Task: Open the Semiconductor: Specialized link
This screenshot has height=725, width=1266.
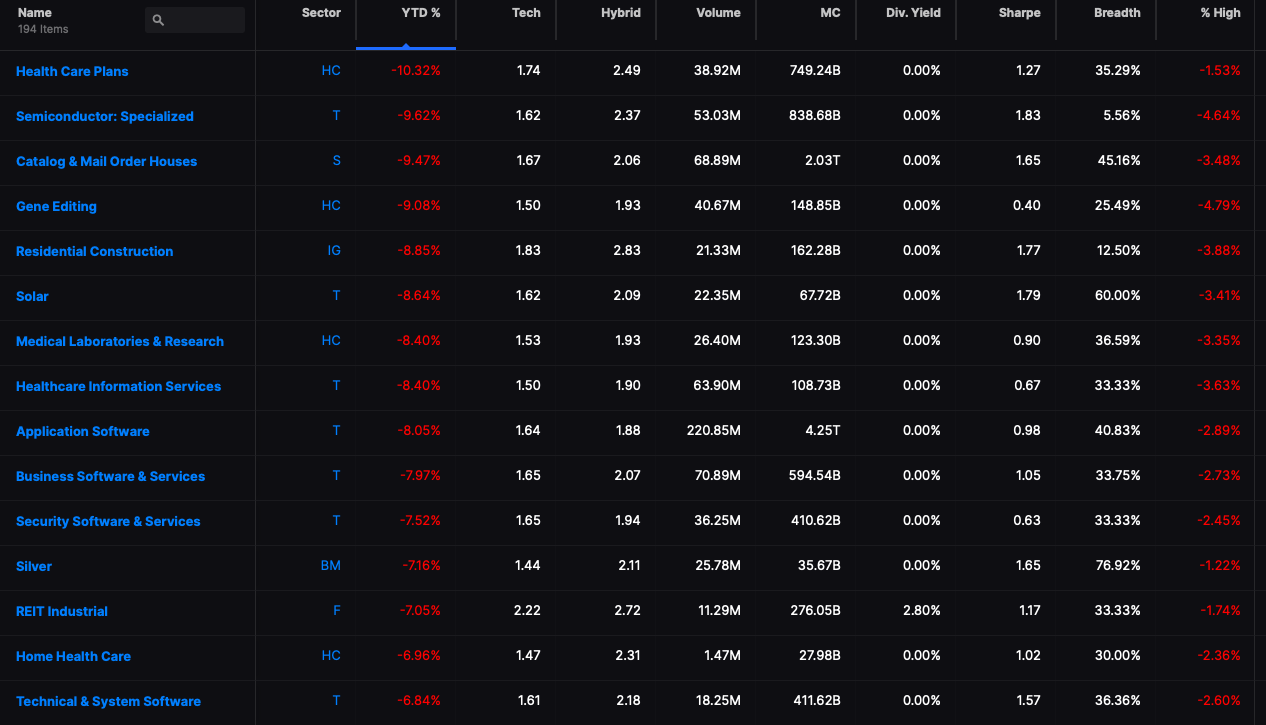Action: tap(105, 116)
